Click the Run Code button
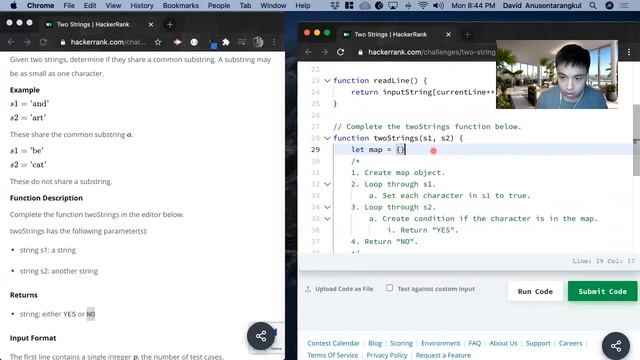 pyautogui.click(x=535, y=291)
